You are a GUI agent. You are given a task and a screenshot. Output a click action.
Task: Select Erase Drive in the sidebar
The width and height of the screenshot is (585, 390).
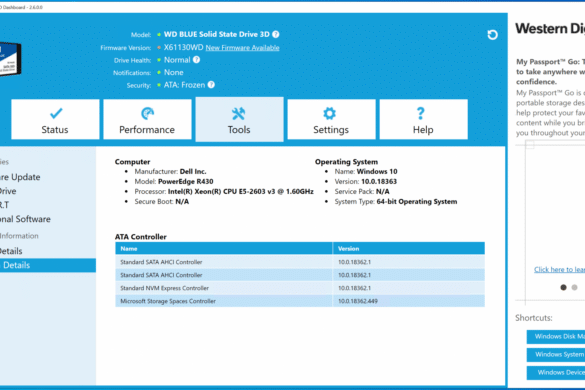(8, 191)
